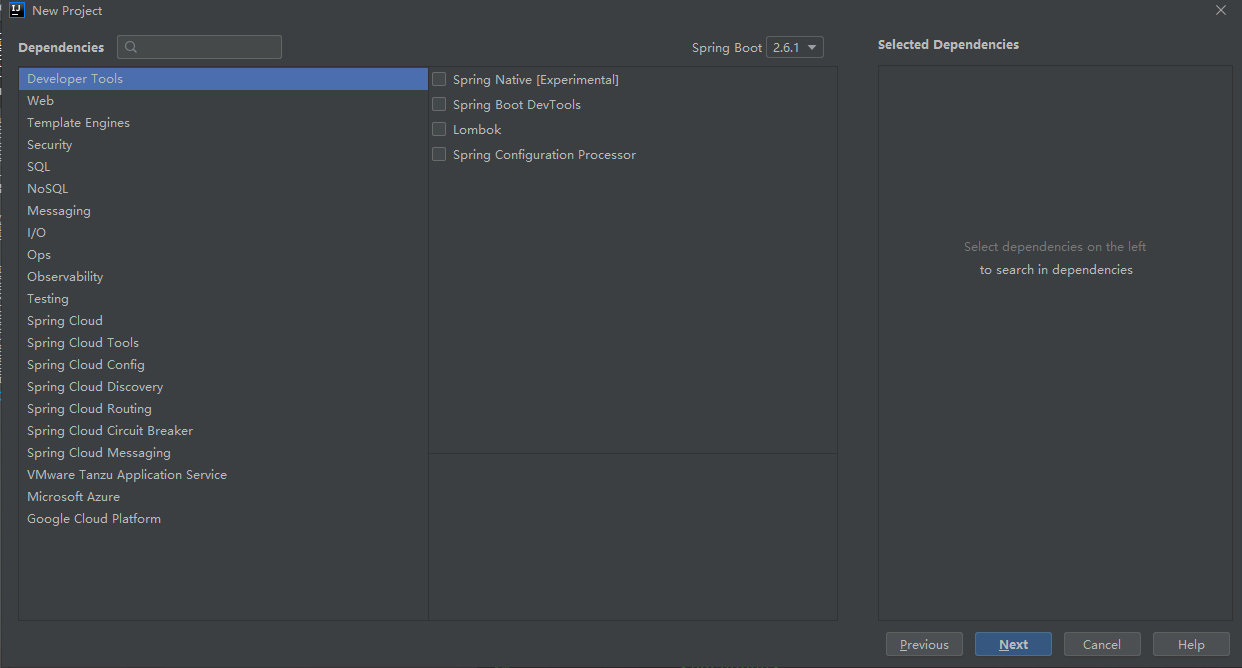
Task: Select the Testing category
Action: 47,298
